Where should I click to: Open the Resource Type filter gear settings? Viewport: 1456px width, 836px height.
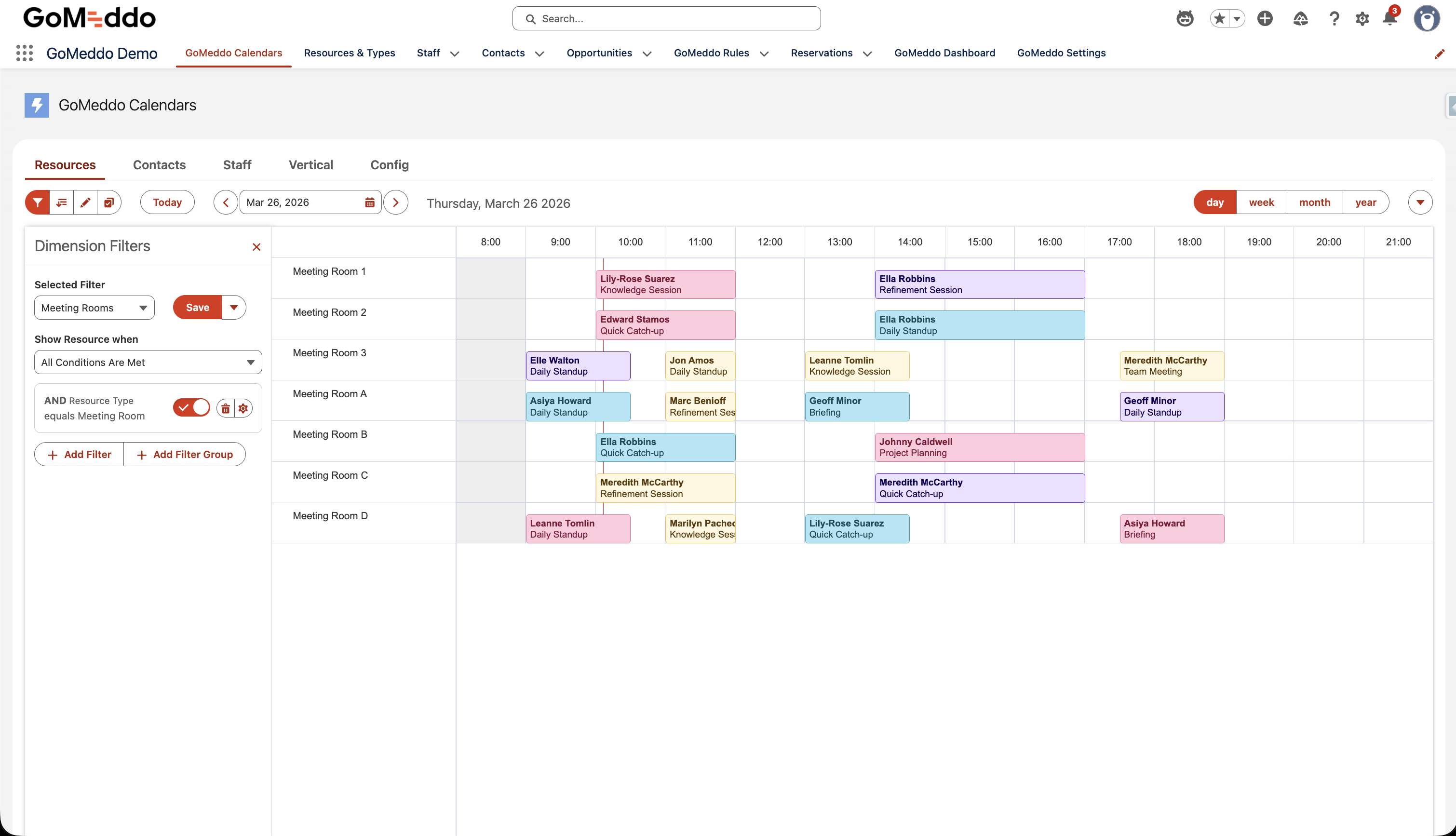click(x=243, y=408)
